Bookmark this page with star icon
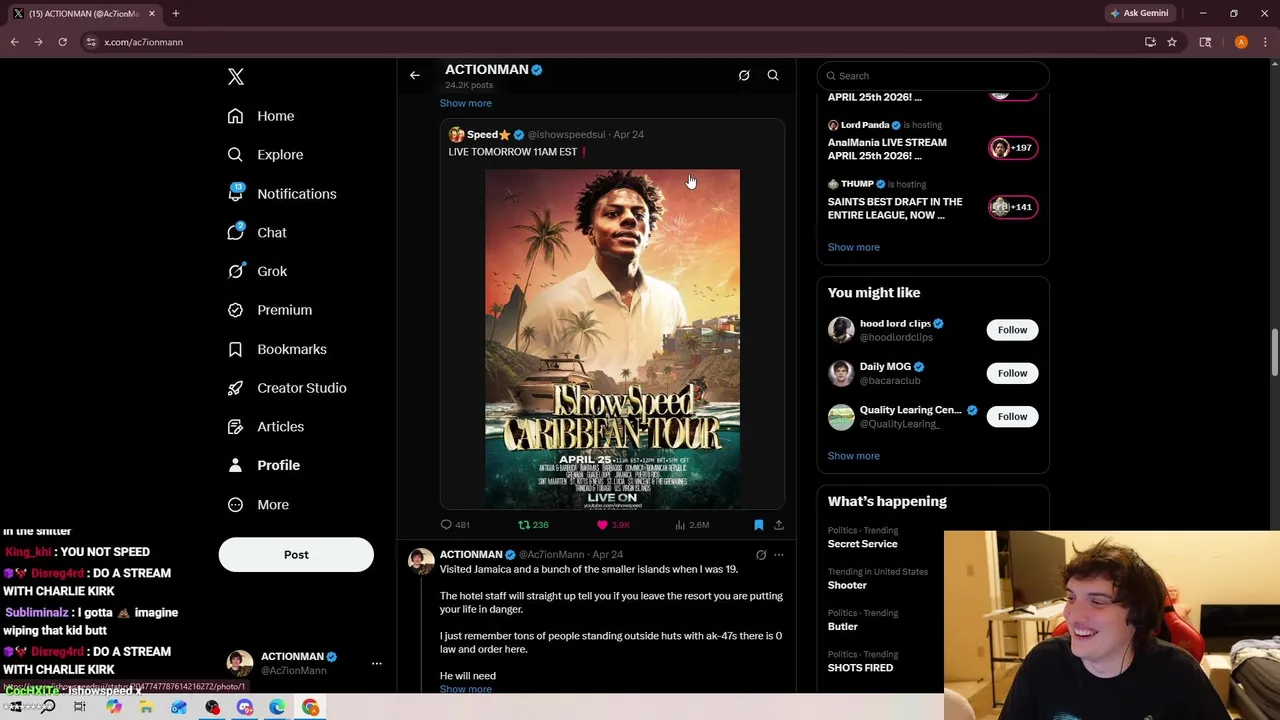The height and width of the screenshot is (720, 1280). point(1171,42)
